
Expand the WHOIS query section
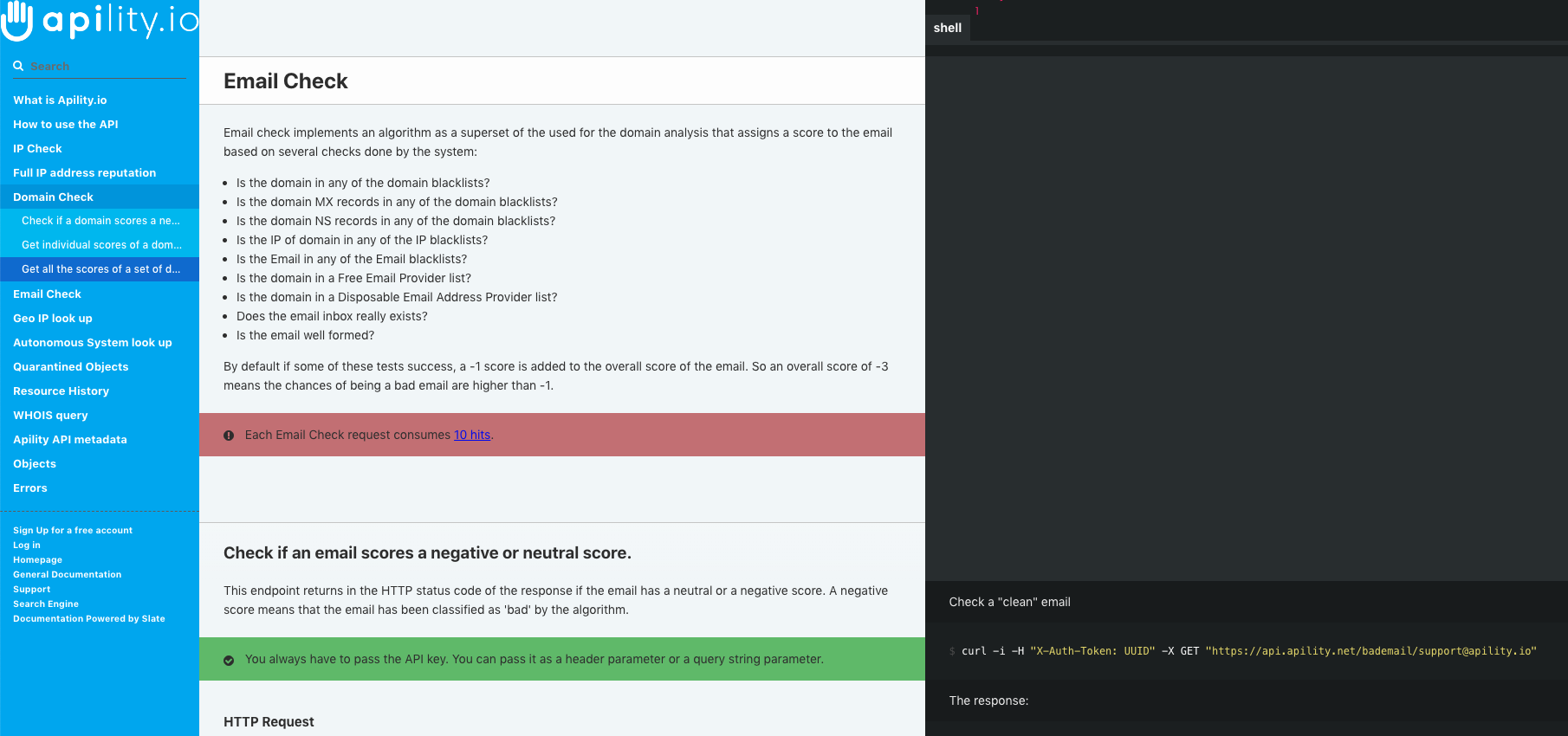(x=50, y=415)
